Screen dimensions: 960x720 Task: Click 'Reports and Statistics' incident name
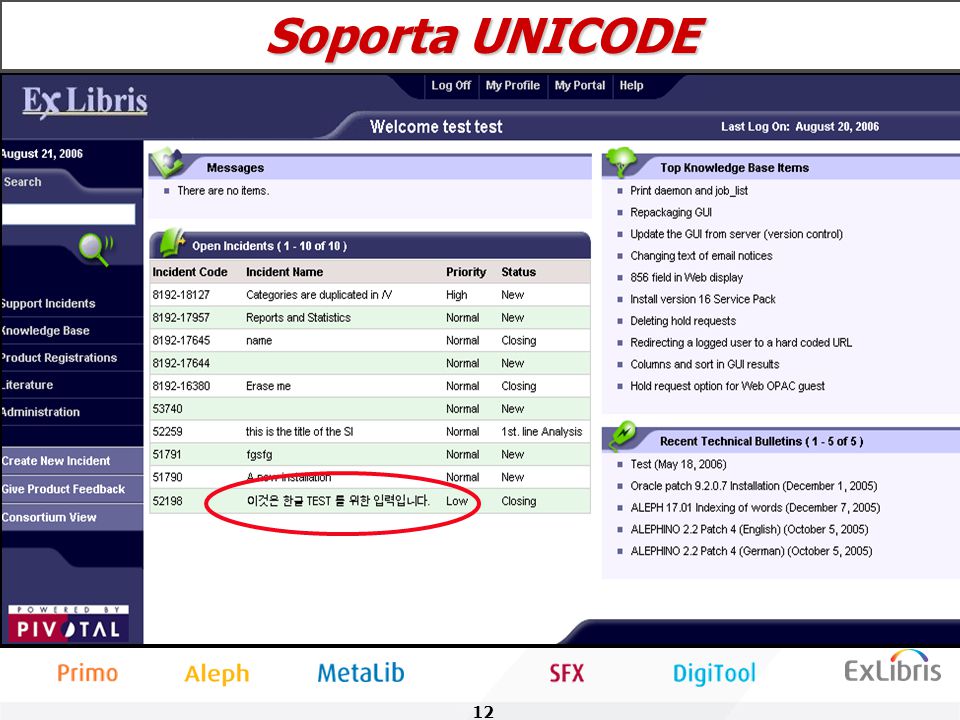click(298, 318)
